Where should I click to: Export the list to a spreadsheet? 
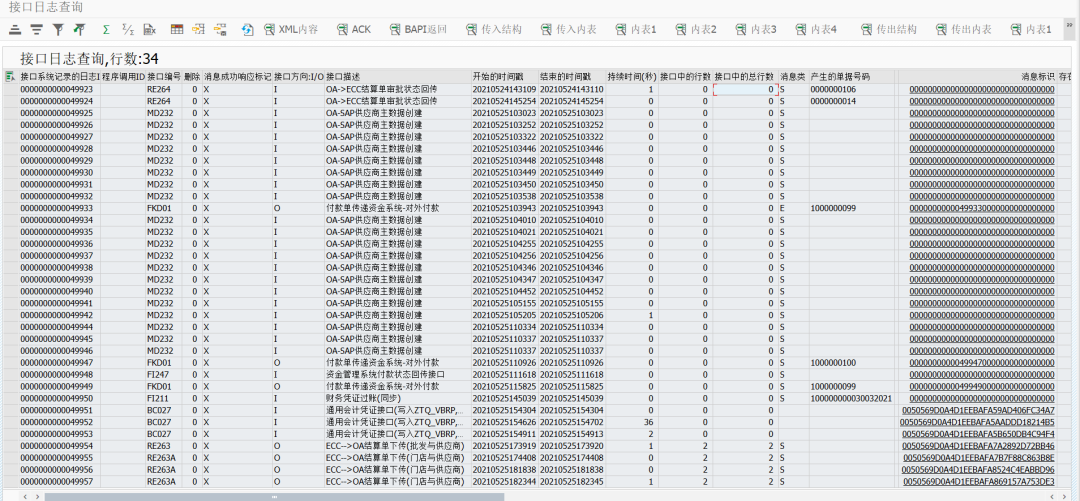[x=149, y=29]
